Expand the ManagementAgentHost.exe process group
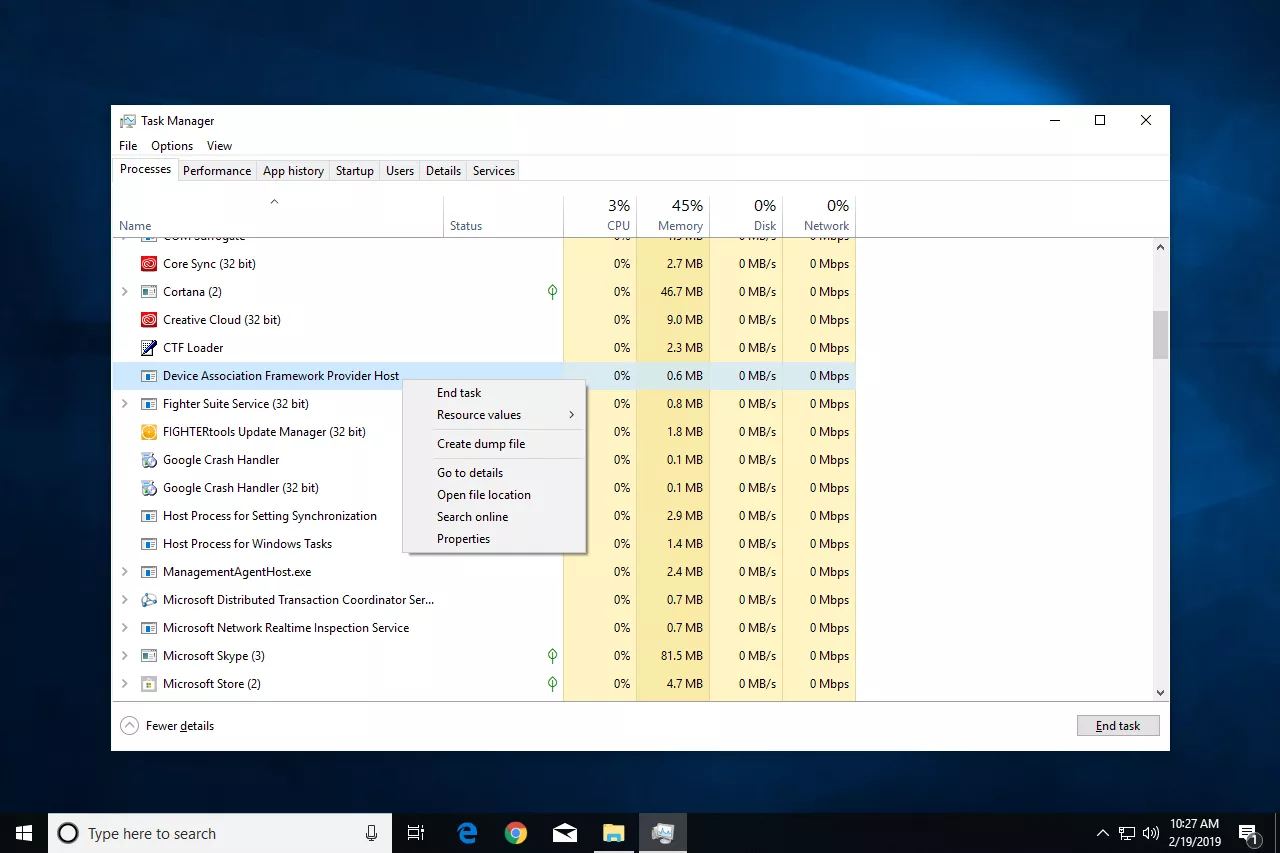The width and height of the screenshot is (1280, 853). tap(124, 572)
